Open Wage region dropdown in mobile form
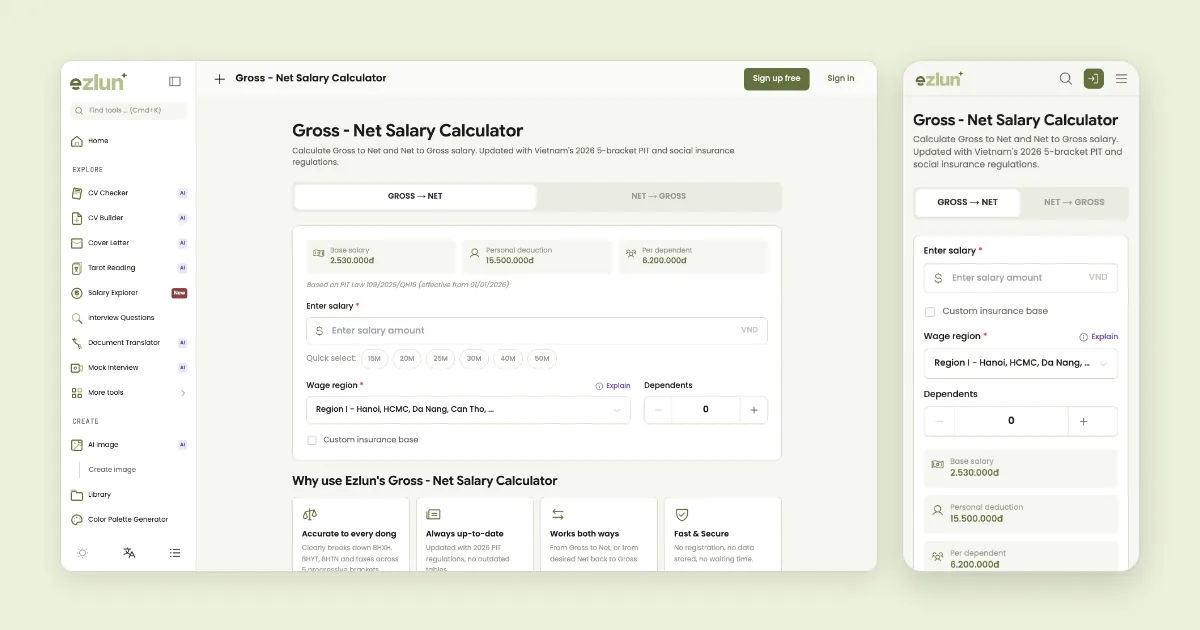This screenshot has width=1200, height=630. (1020, 363)
